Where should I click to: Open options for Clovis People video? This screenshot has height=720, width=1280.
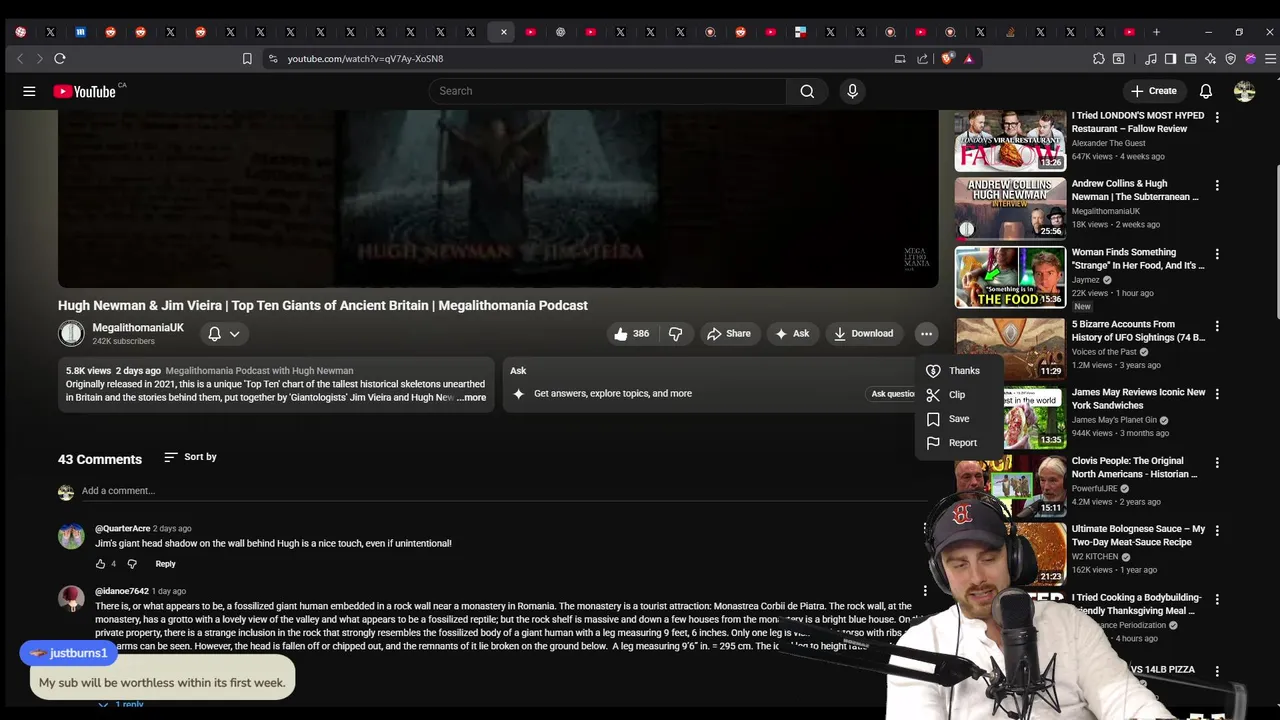pyautogui.click(x=1217, y=463)
